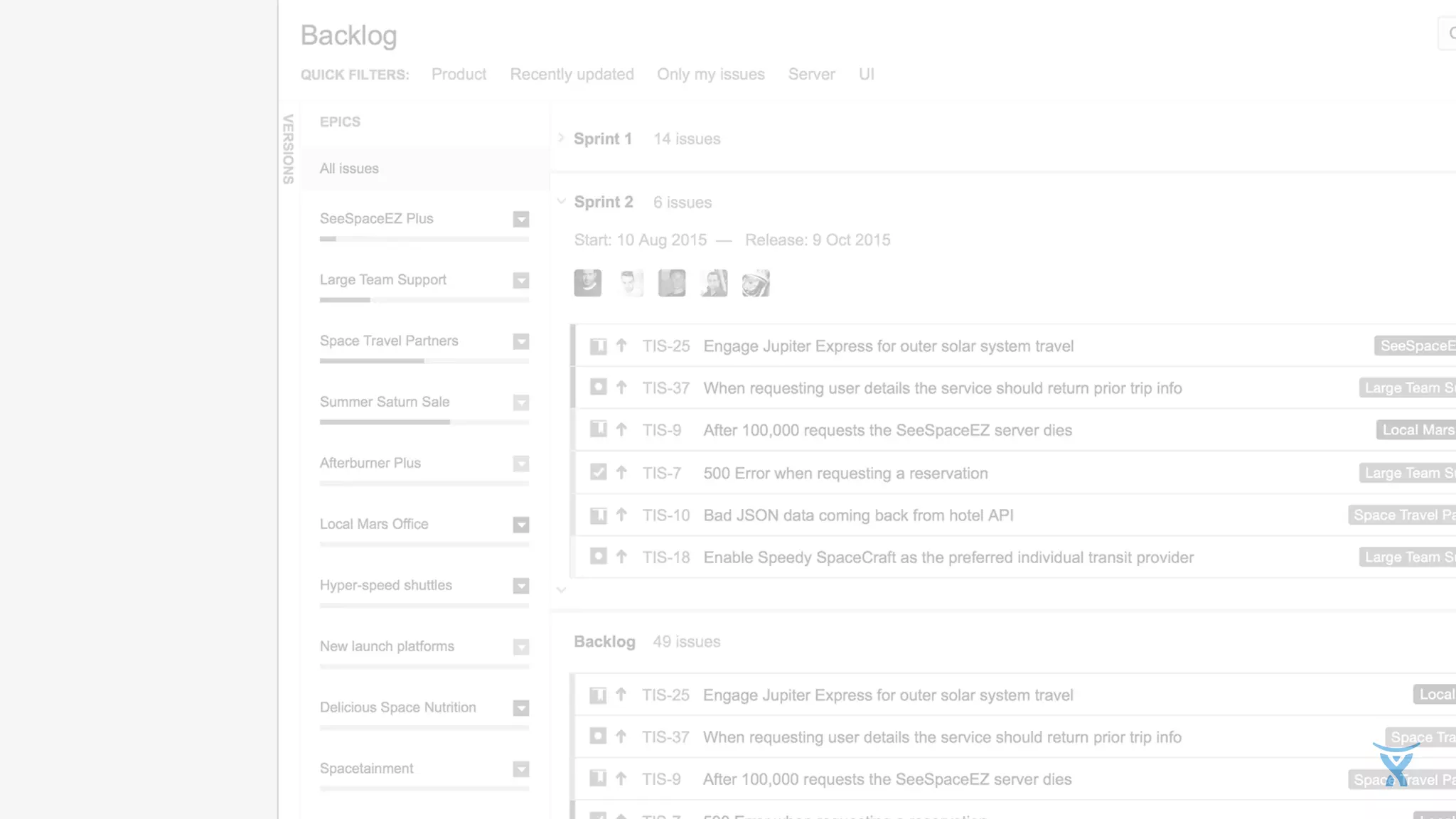Image resolution: width=1456 pixels, height=819 pixels.
Task: Click the checkmark icon on TIS-7 row
Action: tap(598, 473)
